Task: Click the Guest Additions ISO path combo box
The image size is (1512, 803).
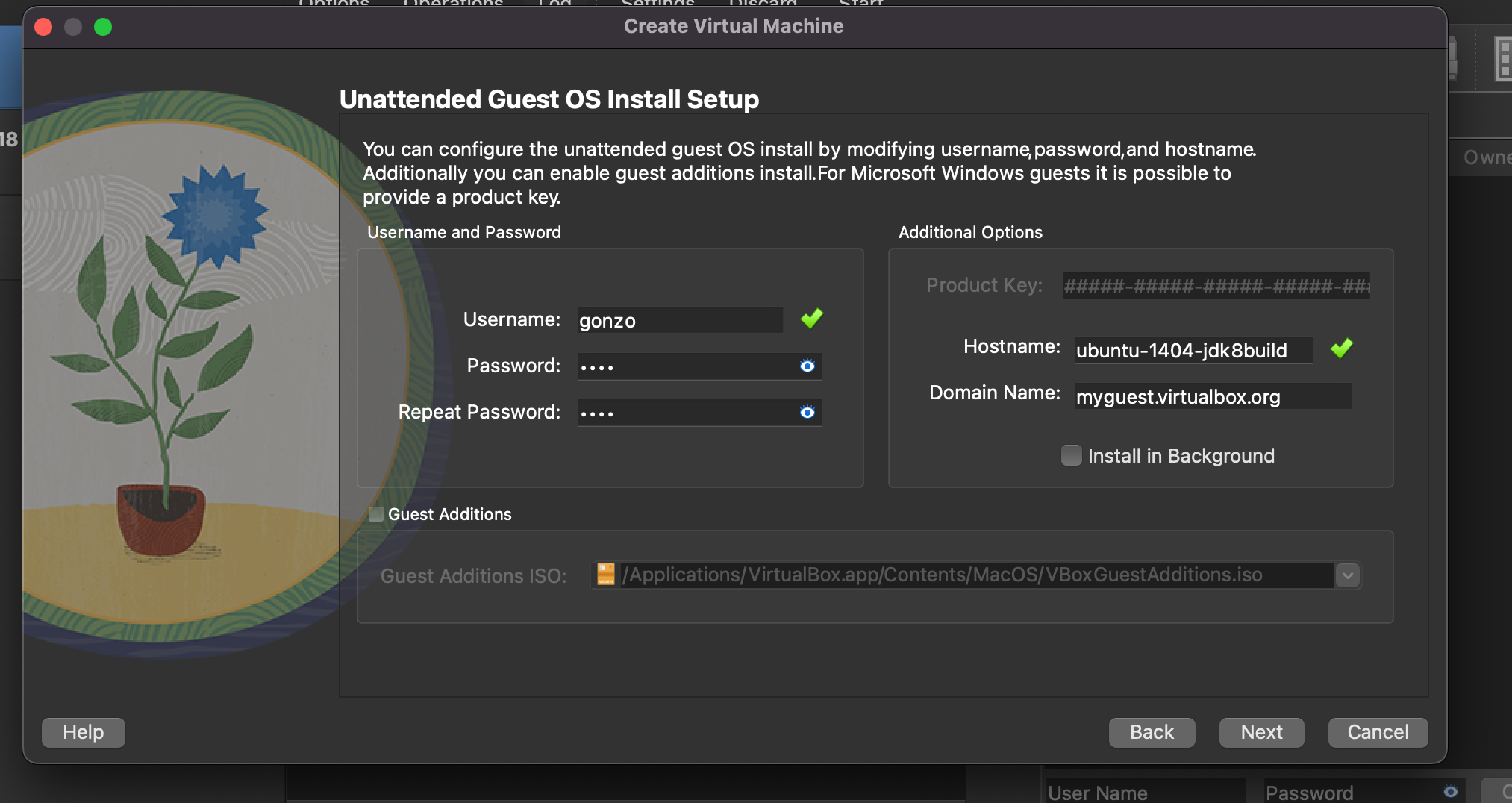Action: tap(970, 575)
